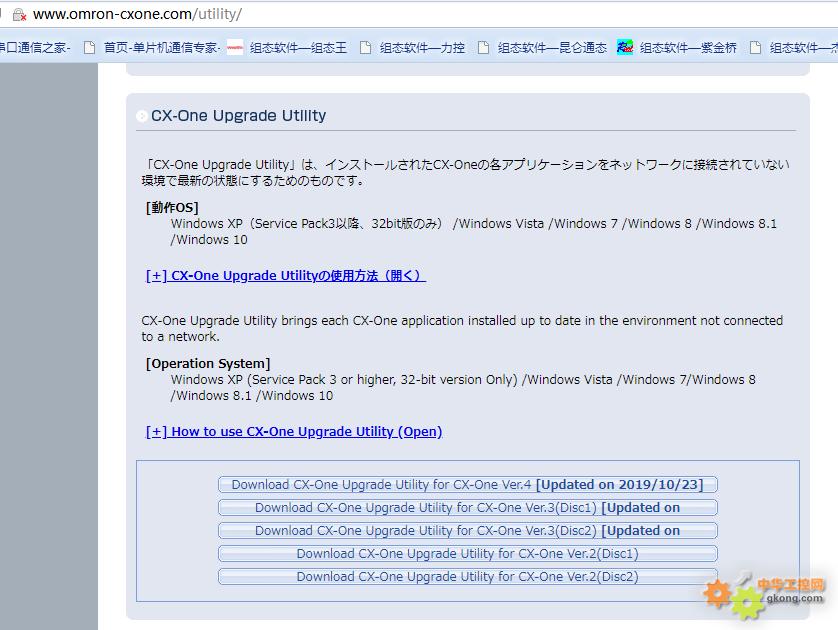Expand Japanese CX-One Upgrade Utilityの使用方法 section
This screenshot has width=838, height=630.
[285, 276]
